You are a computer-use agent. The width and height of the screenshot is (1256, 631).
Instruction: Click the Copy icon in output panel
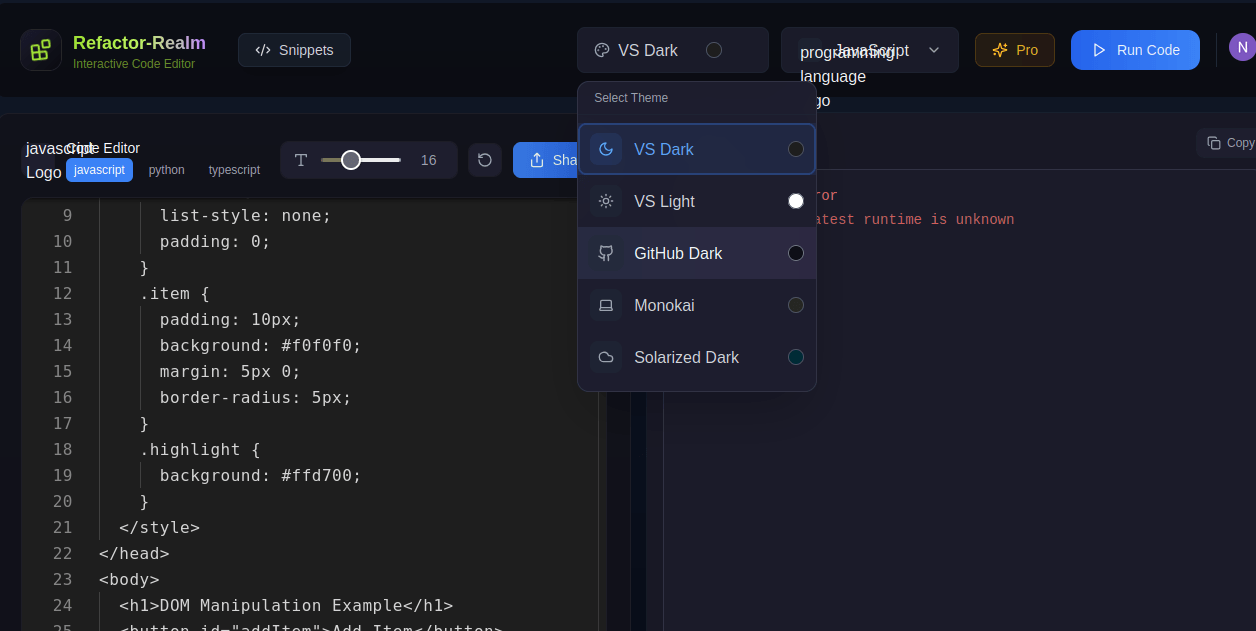click(1213, 143)
